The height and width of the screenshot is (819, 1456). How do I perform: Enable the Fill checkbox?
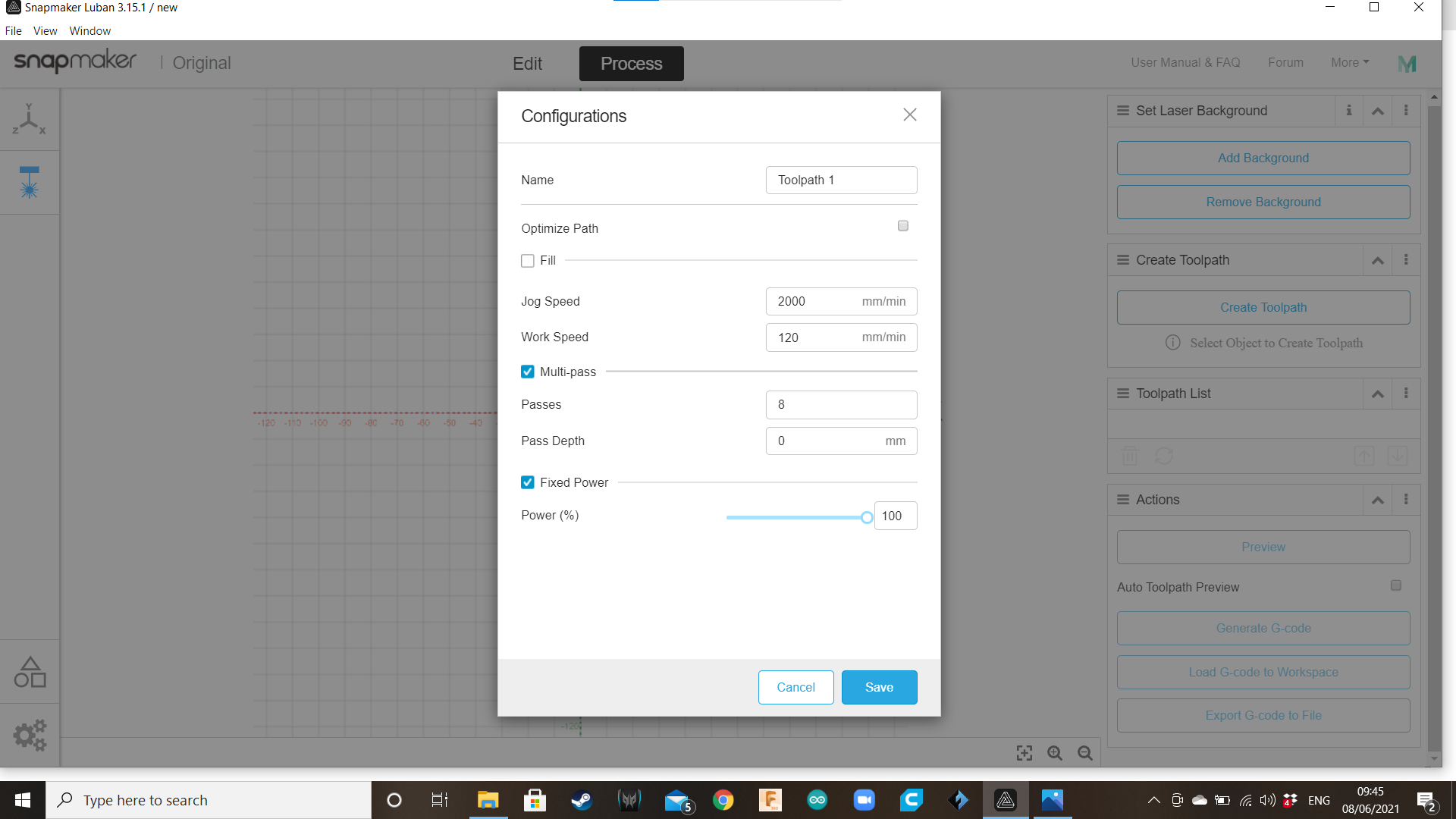coord(528,261)
